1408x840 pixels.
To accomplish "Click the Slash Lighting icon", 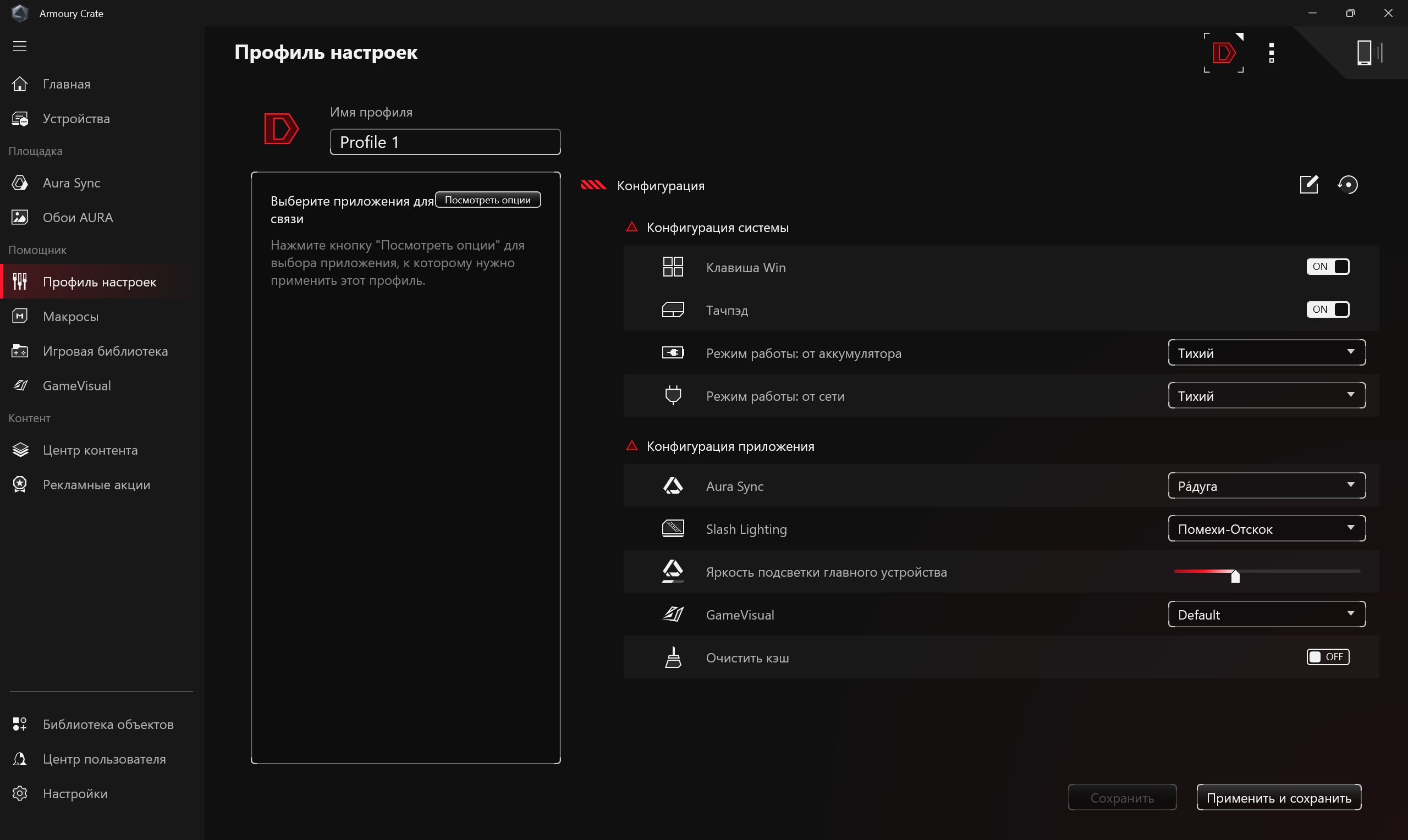I will tap(673, 529).
